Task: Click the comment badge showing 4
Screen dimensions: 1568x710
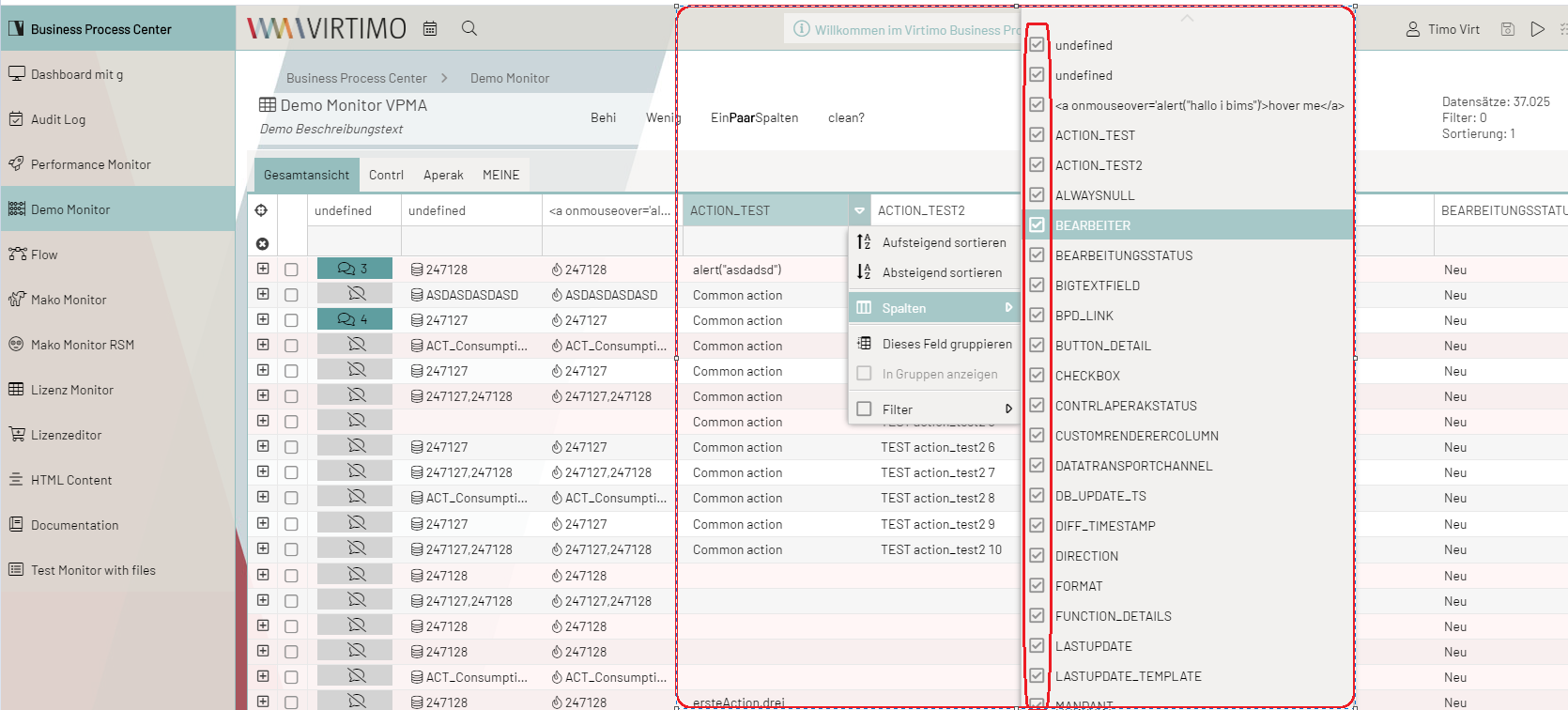Action: pos(354,320)
